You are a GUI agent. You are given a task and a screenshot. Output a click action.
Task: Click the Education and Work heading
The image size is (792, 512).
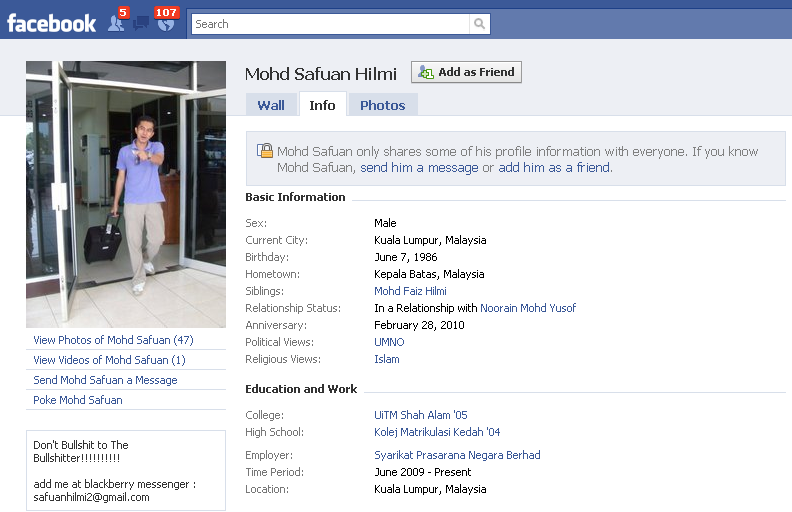(x=301, y=389)
